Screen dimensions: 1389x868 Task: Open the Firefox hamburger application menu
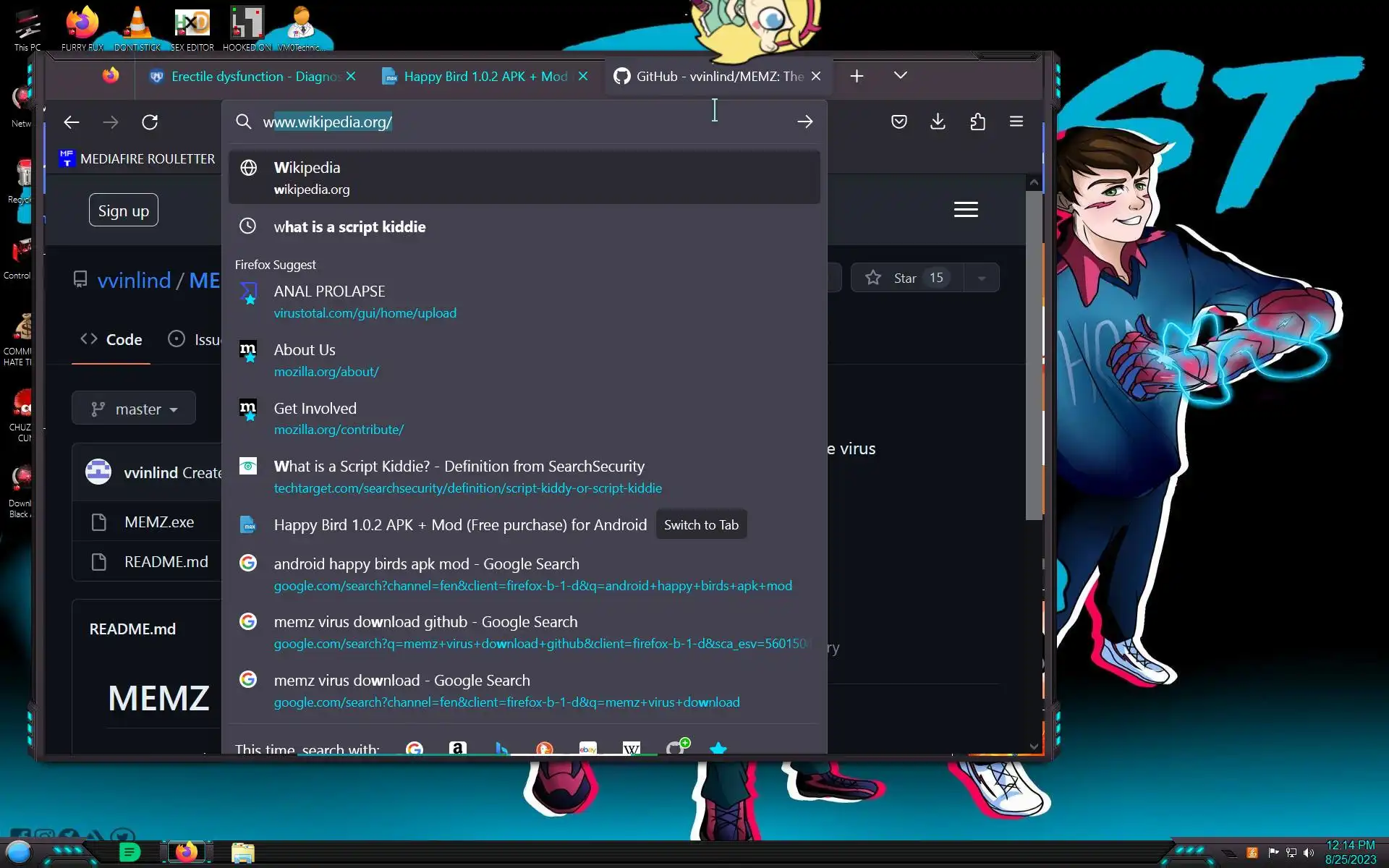[x=1016, y=122]
